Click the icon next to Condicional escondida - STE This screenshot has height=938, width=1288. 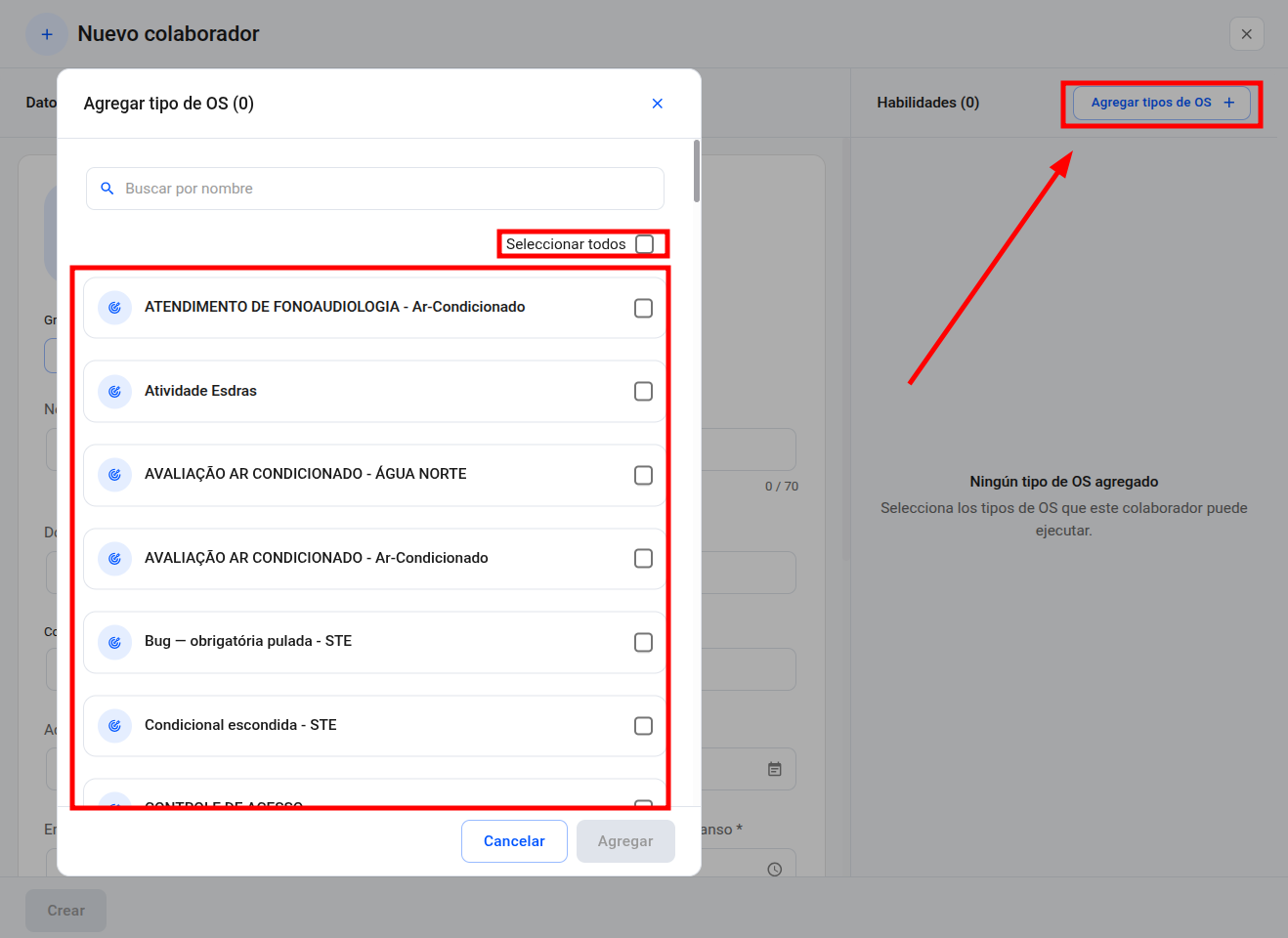(x=114, y=726)
